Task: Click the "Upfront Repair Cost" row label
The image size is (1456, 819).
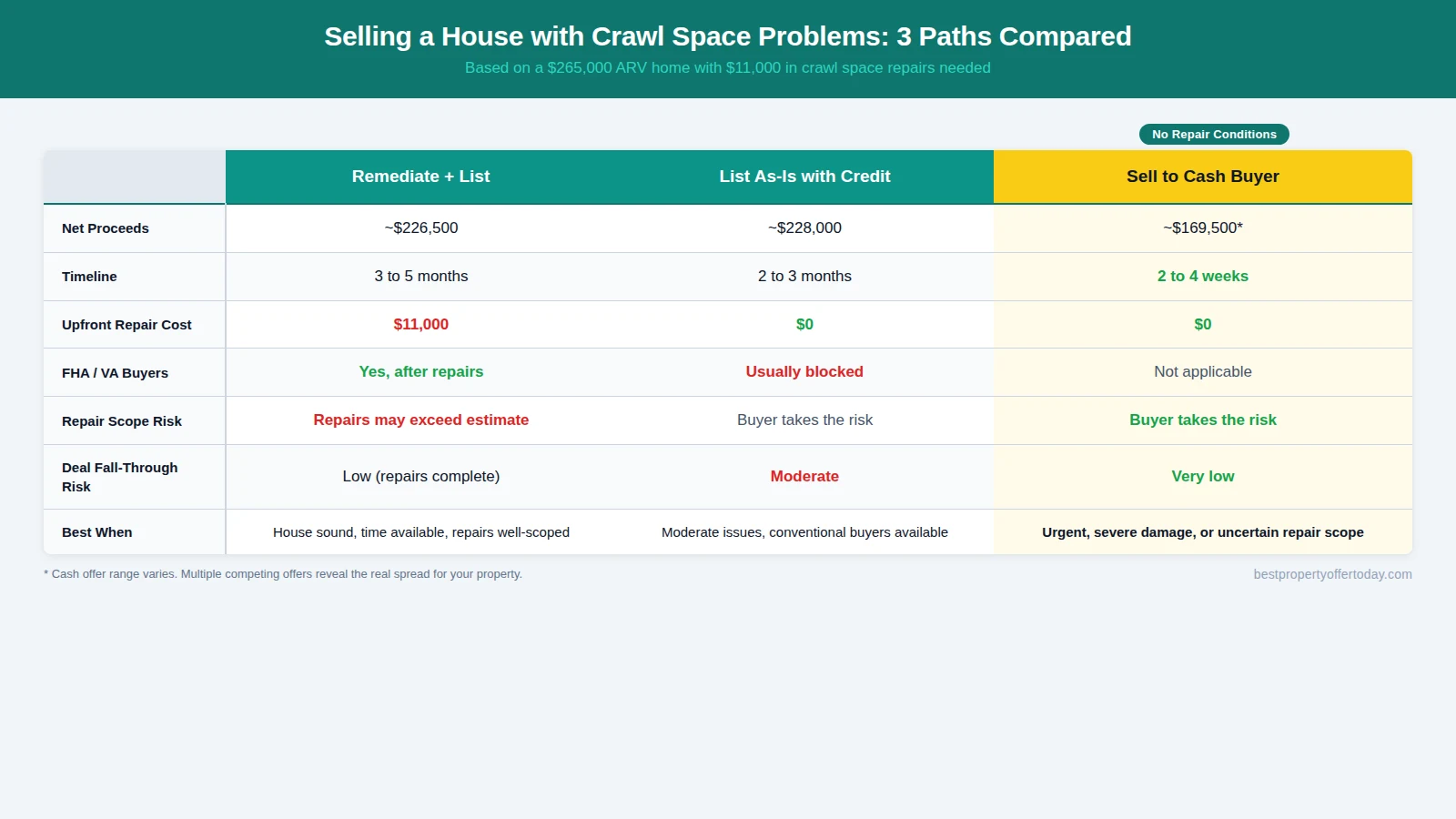Action: tap(126, 325)
